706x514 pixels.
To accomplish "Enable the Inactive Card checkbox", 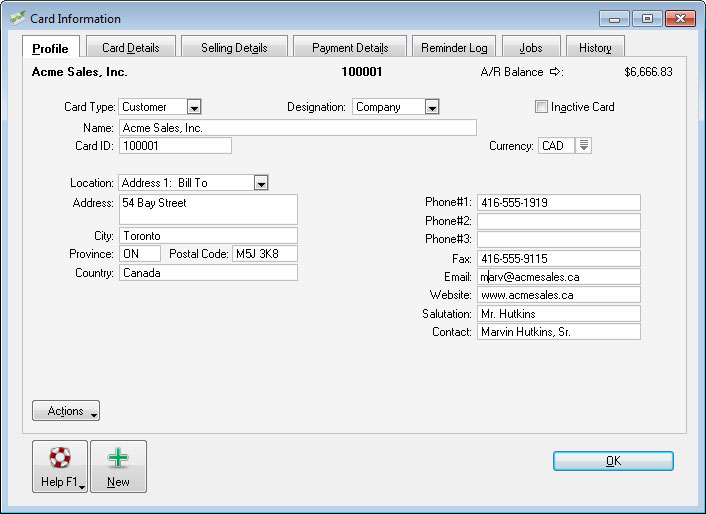I will (541, 107).
